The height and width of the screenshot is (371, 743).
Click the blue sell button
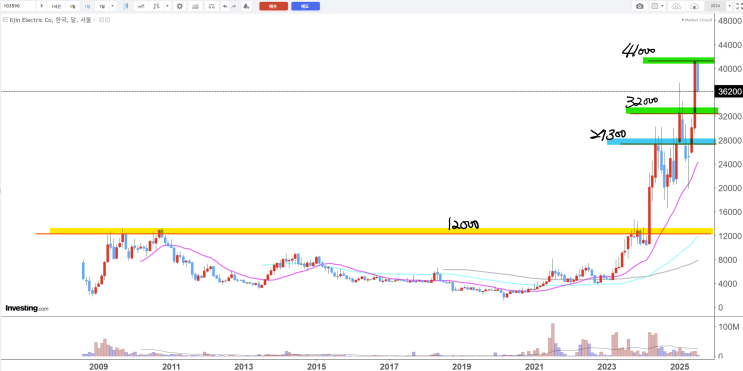click(305, 6)
